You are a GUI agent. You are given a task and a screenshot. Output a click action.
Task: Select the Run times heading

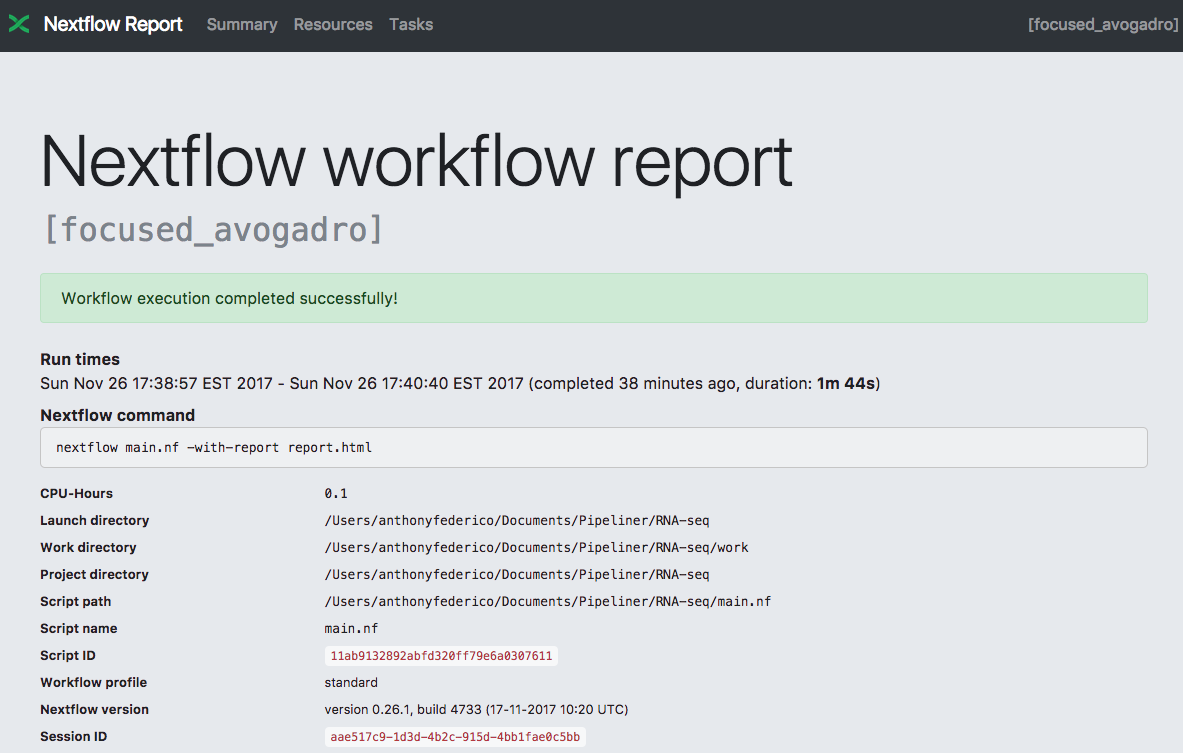tap(80, 359)
